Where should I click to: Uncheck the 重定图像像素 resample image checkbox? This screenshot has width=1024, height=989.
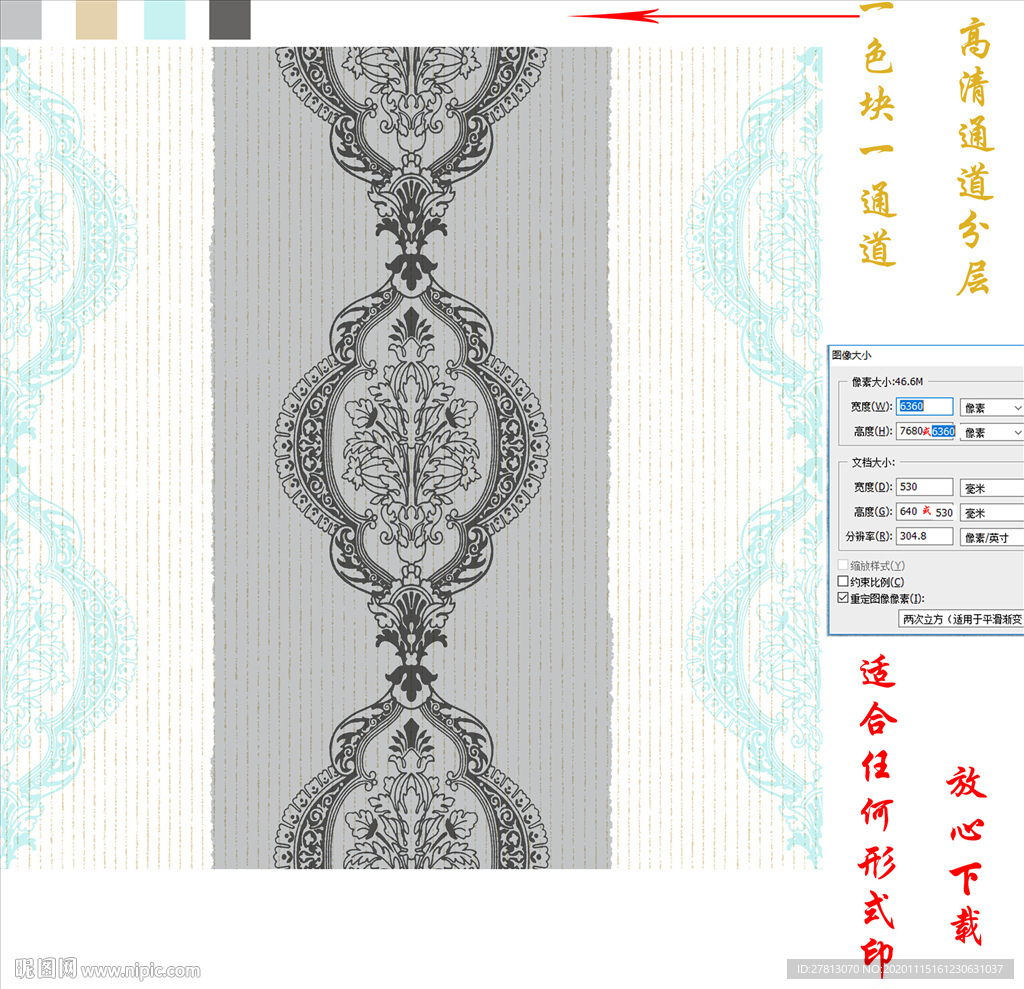click(x=843, y=598)
